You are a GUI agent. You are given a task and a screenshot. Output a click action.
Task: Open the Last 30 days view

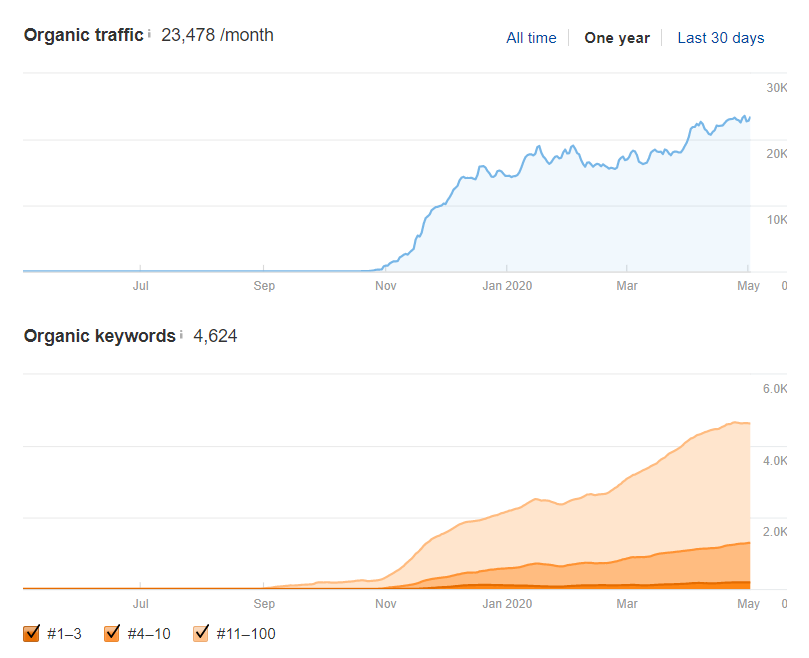tap(721, 38)
